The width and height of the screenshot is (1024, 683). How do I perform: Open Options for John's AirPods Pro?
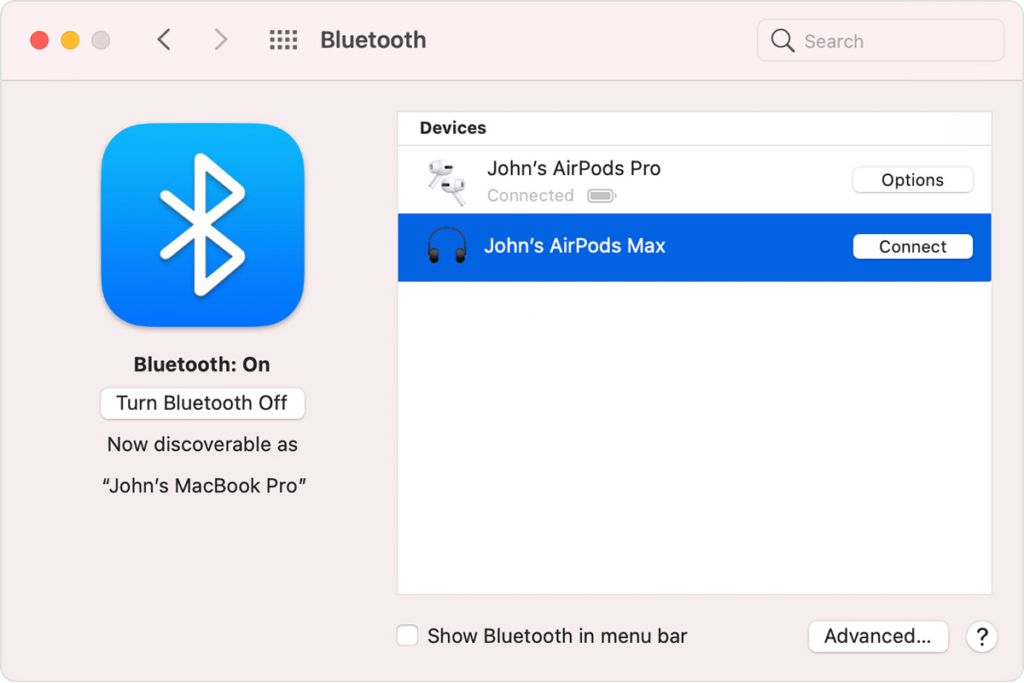pos(912,180)
